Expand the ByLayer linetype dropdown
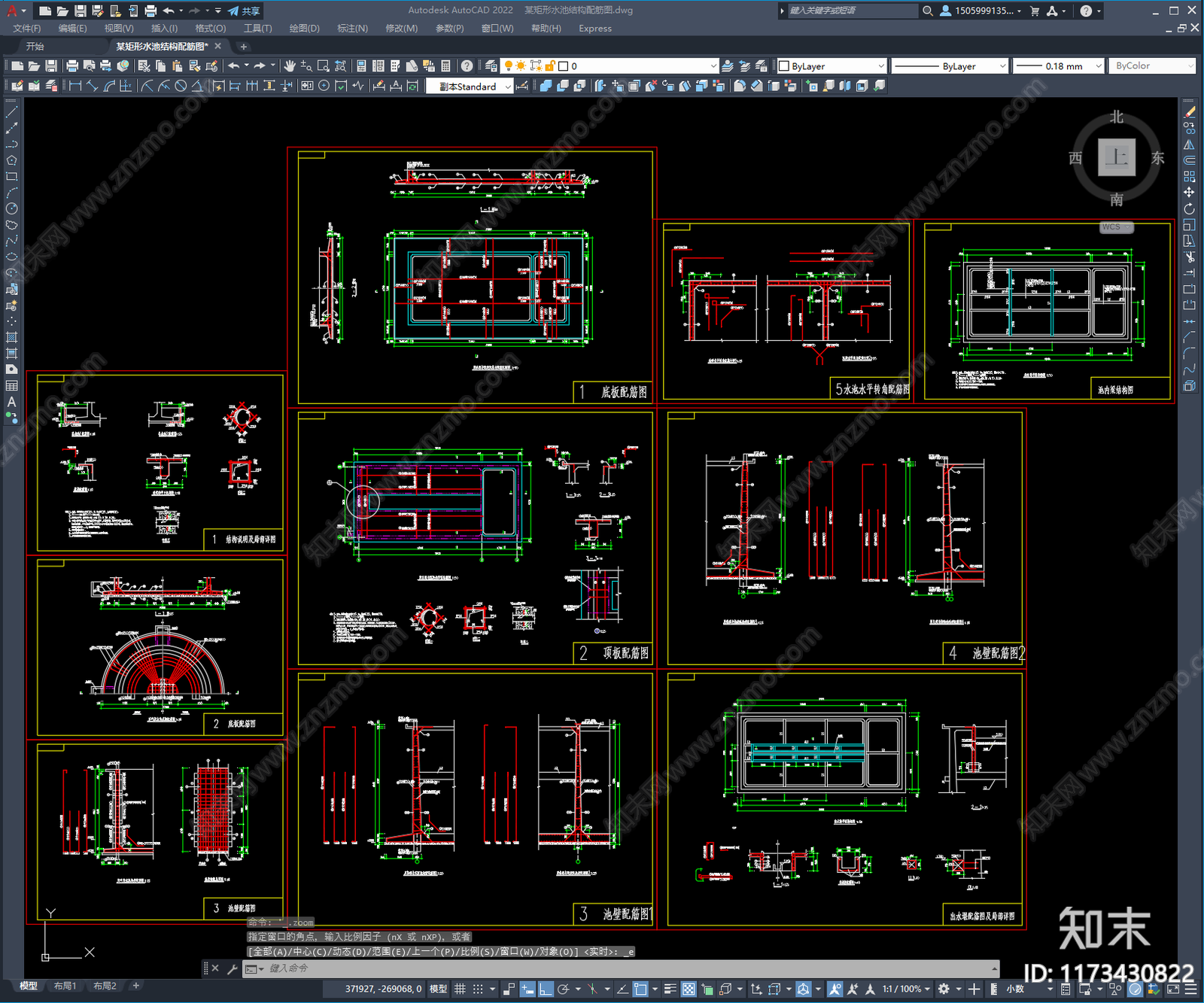Image resolution: width=1204 pixels, height=1003 pixels. [x=1002, y=66]
